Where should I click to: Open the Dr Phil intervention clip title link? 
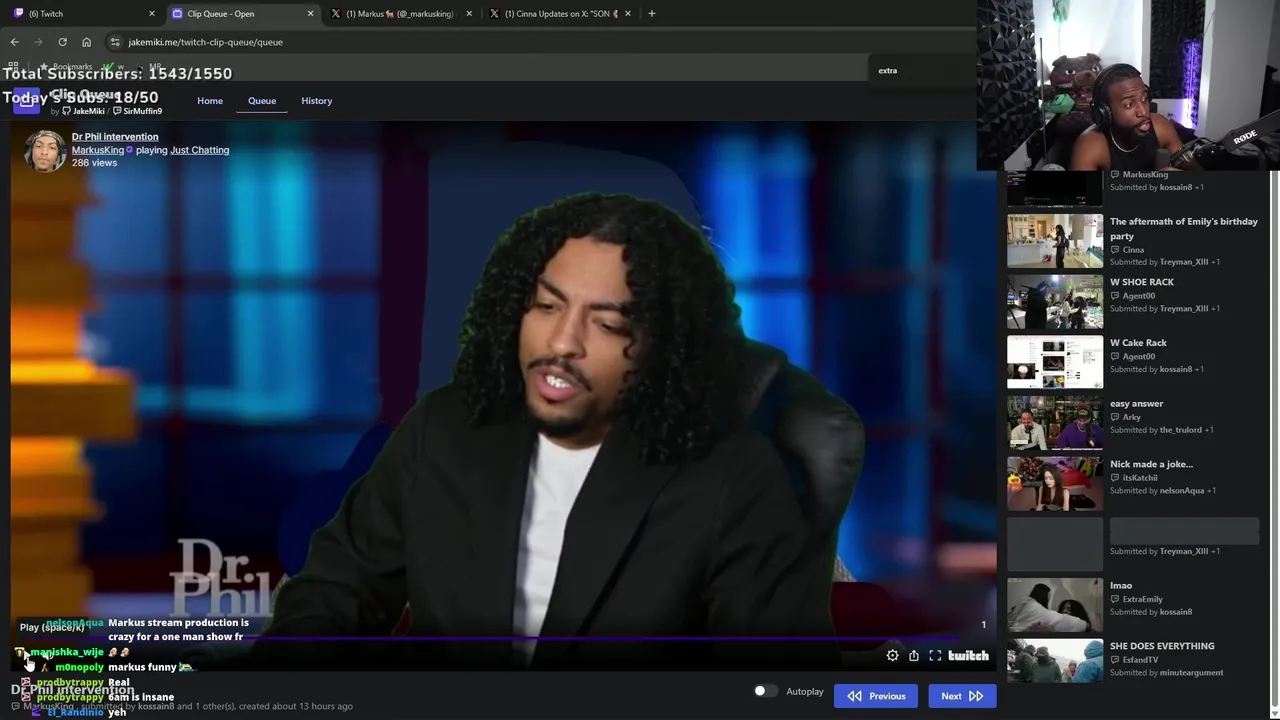point(115,137)
